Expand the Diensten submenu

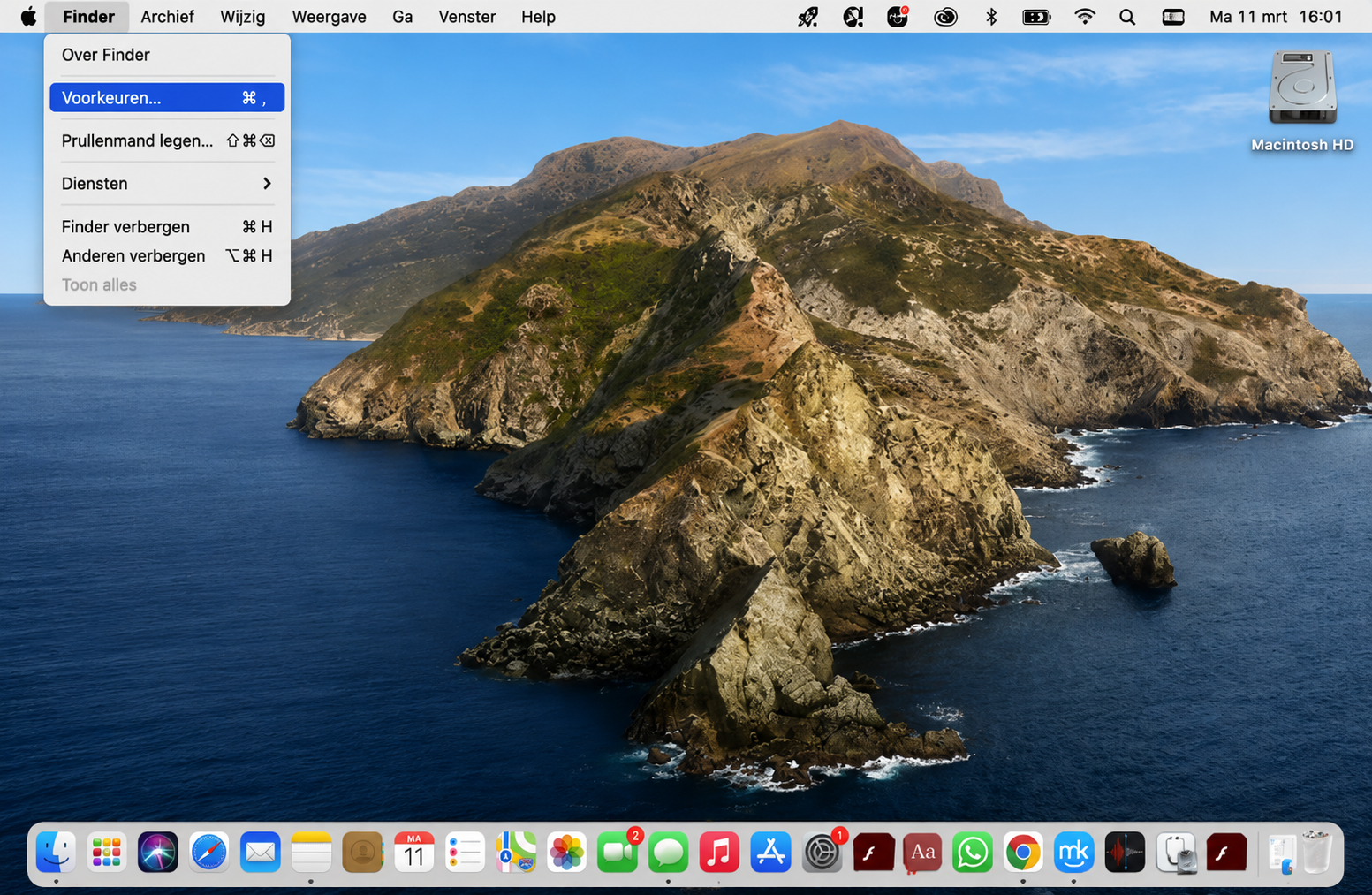[167, 184]
